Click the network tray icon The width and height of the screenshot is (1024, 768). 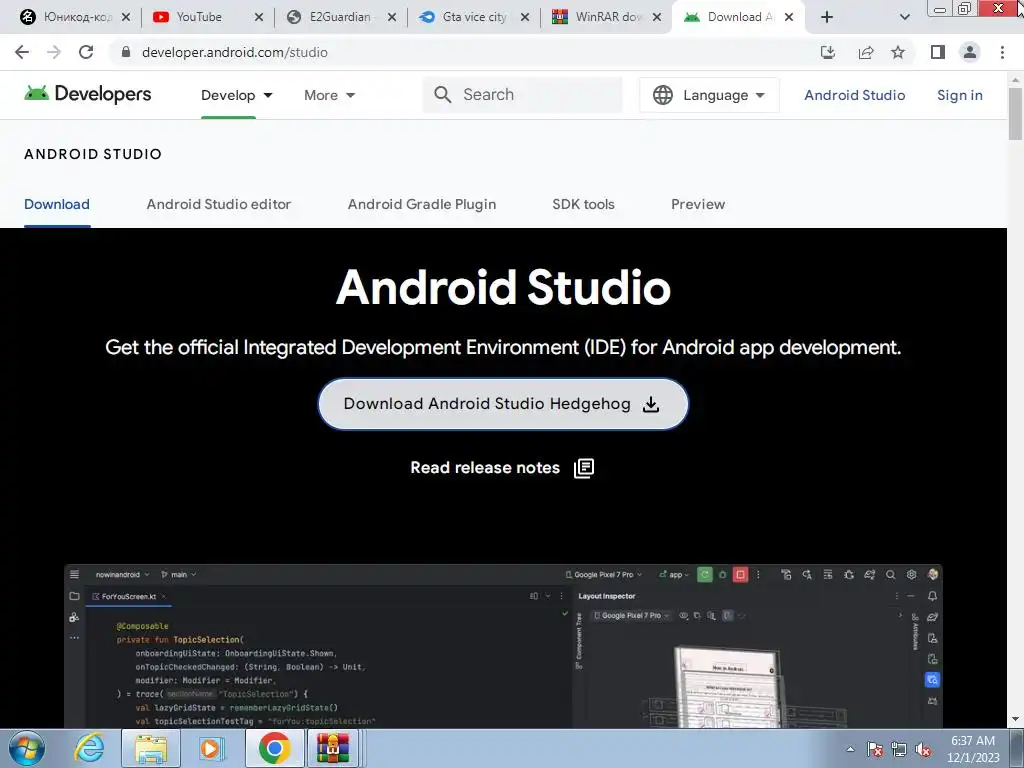tap(899, 749)
